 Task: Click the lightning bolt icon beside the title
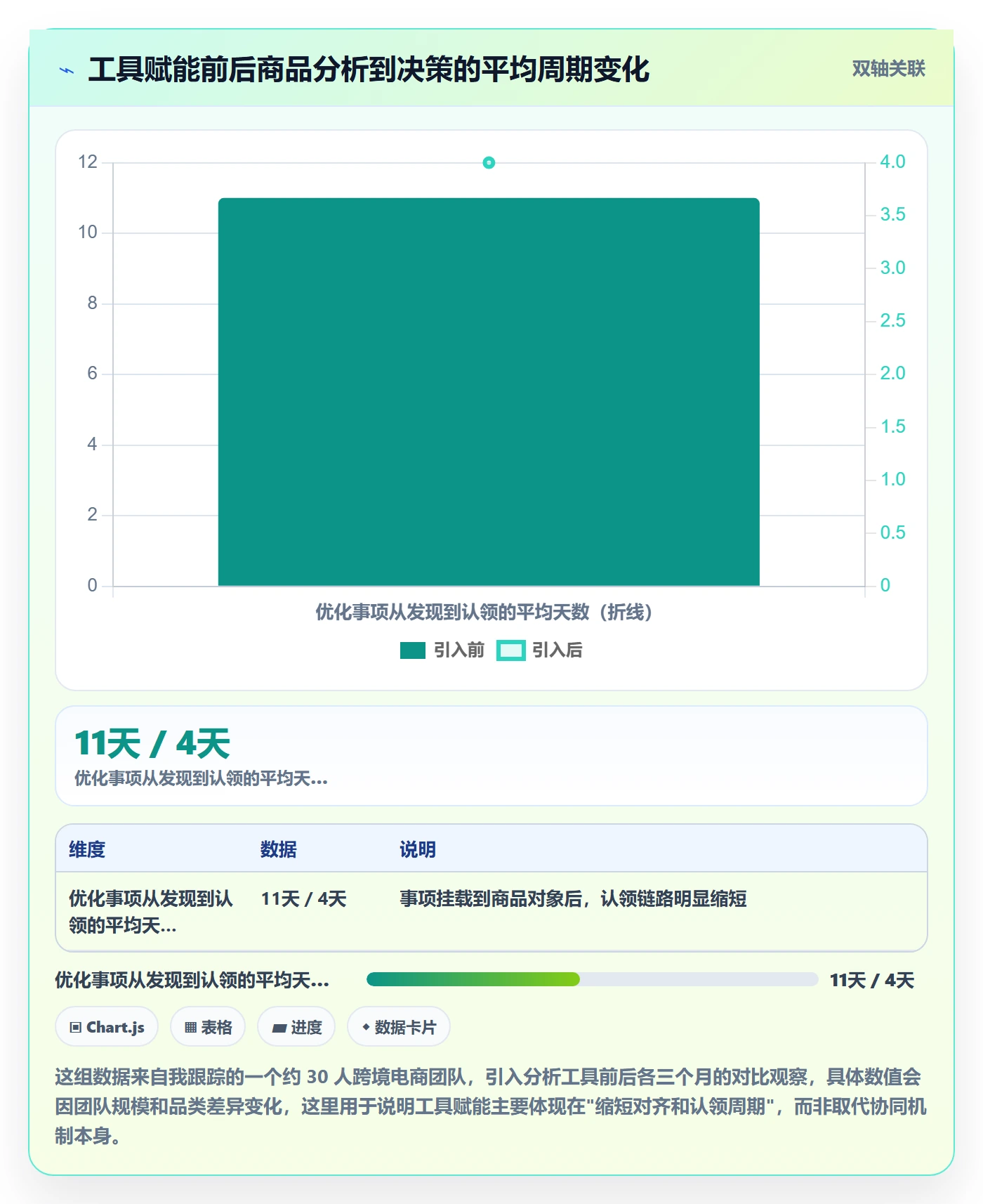click(67, 70)
